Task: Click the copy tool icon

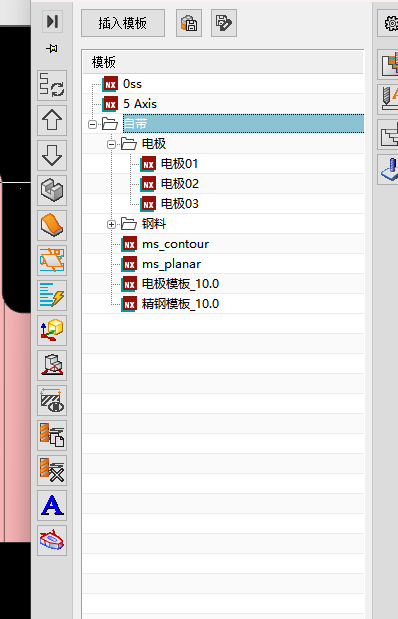Action: tap(52, 435)
